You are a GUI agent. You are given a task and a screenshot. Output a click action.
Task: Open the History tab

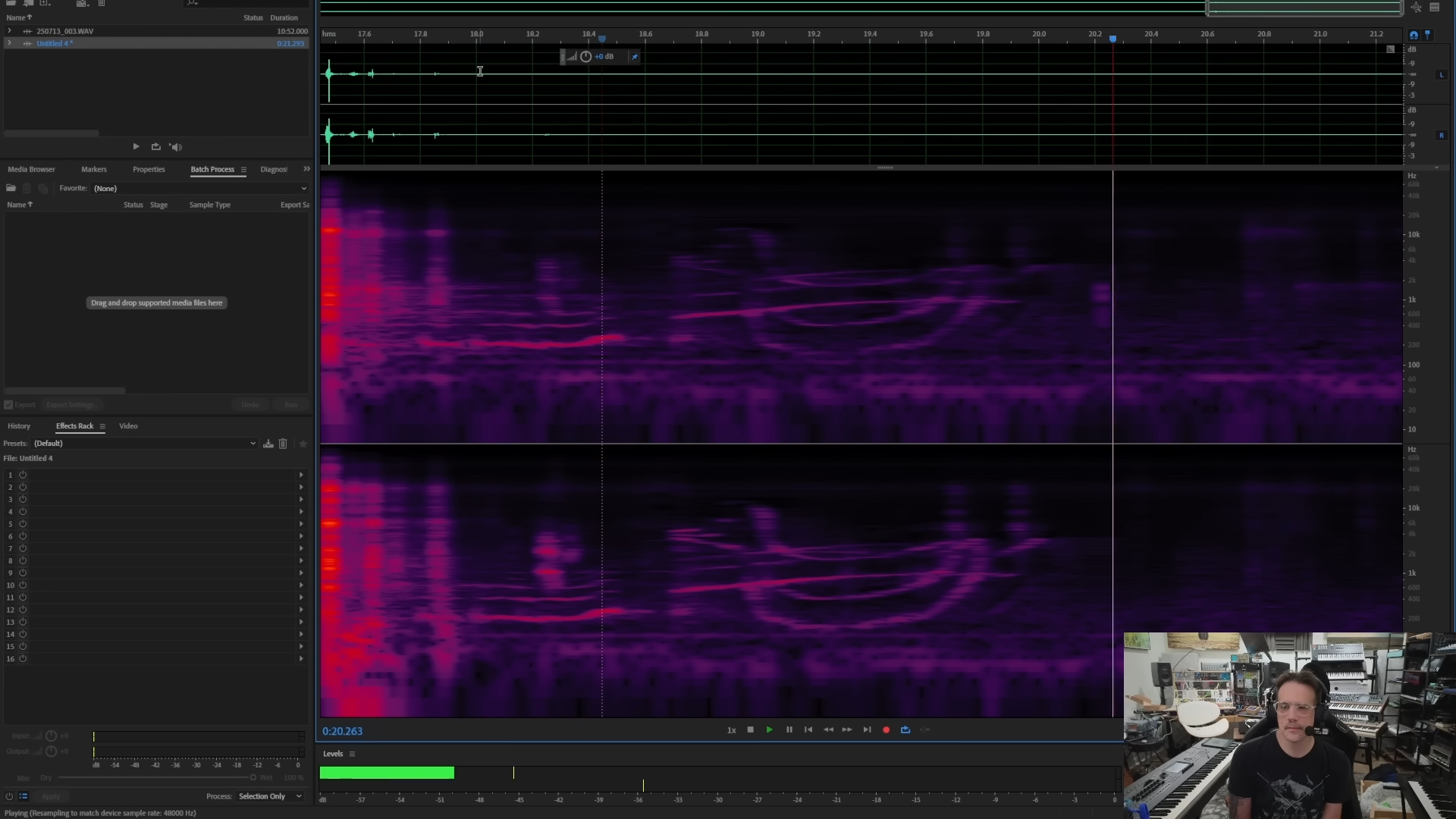pyautogui.click(x=19, y=426)
